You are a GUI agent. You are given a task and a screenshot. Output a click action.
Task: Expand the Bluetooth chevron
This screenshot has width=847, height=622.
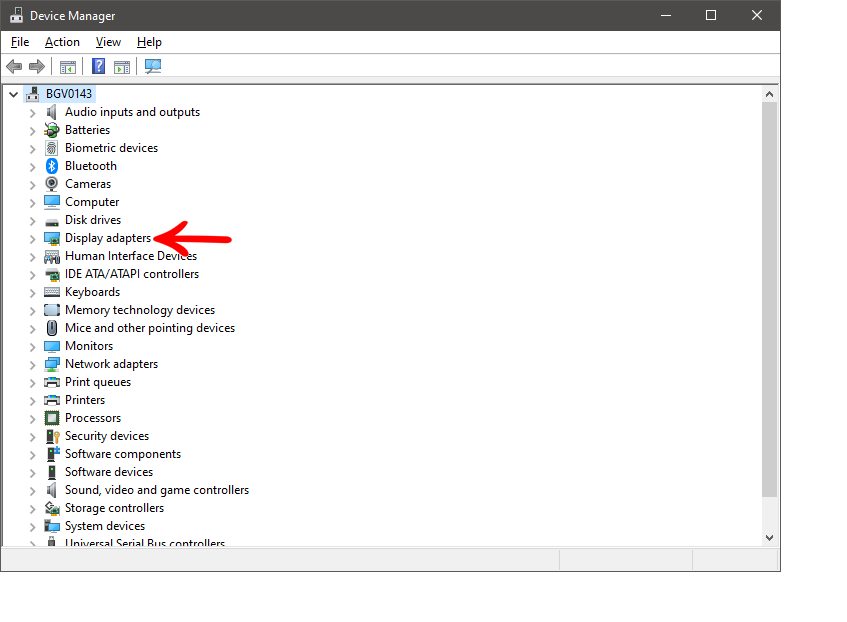point(32,166)
